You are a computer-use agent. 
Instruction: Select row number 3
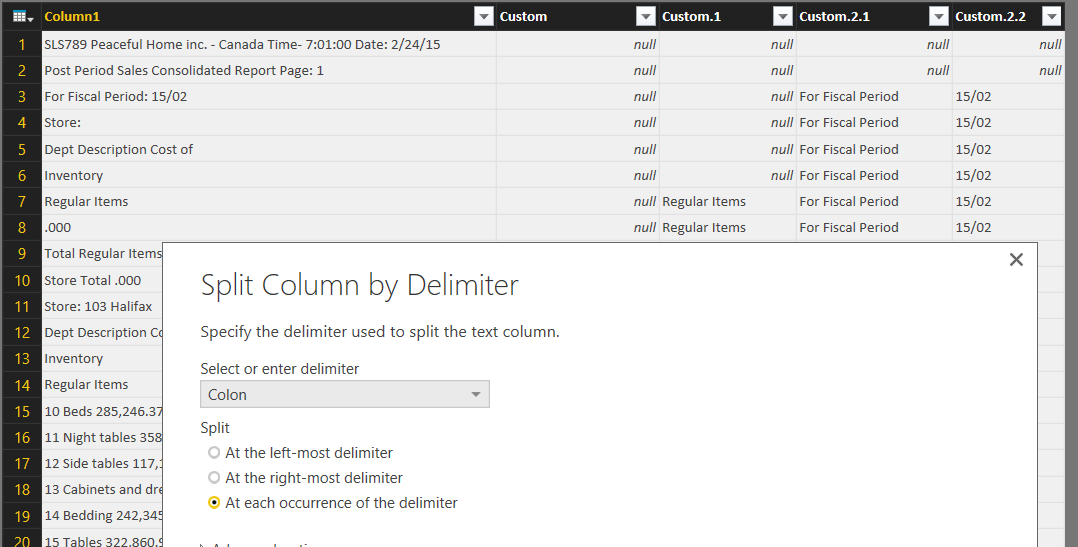click(21, 97)
